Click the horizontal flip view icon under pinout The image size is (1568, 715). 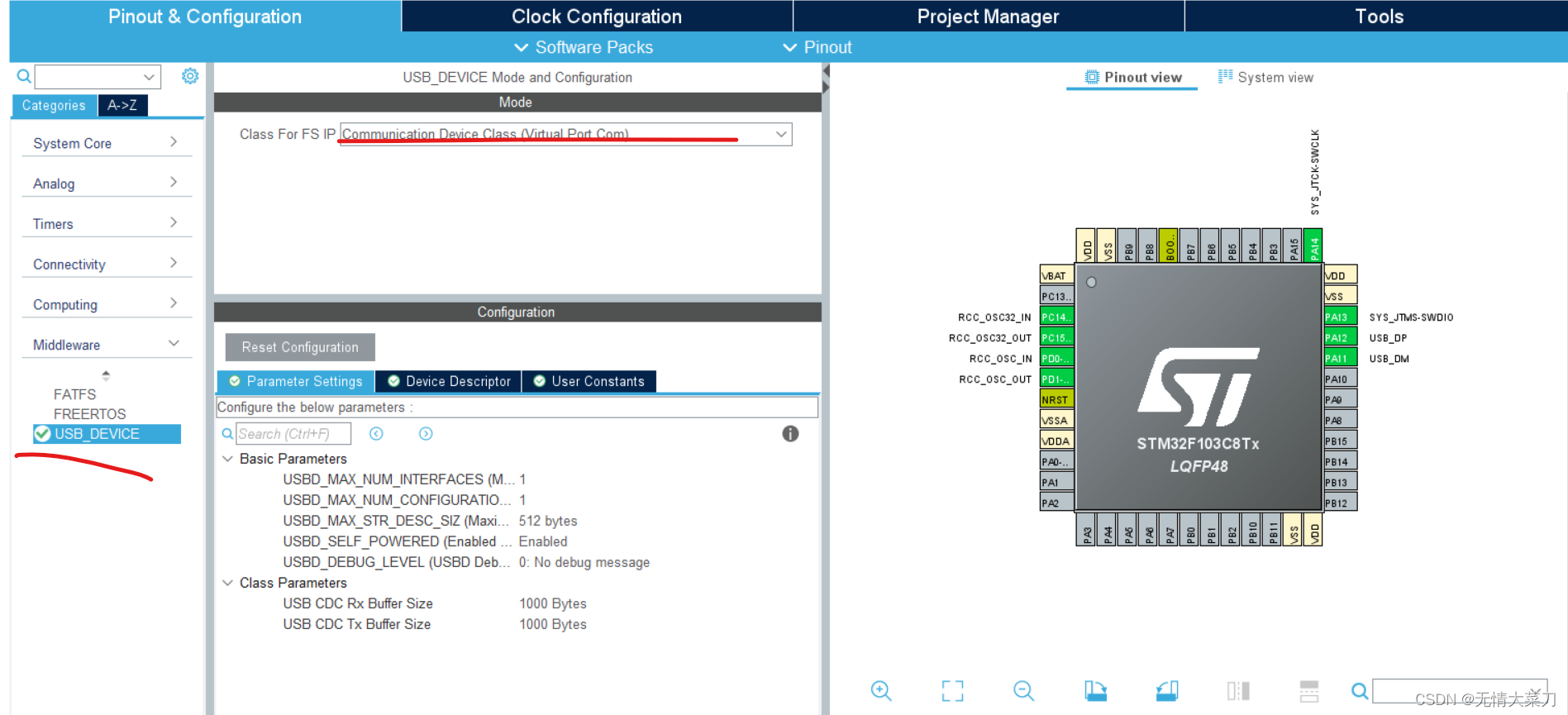(1309, 691)
